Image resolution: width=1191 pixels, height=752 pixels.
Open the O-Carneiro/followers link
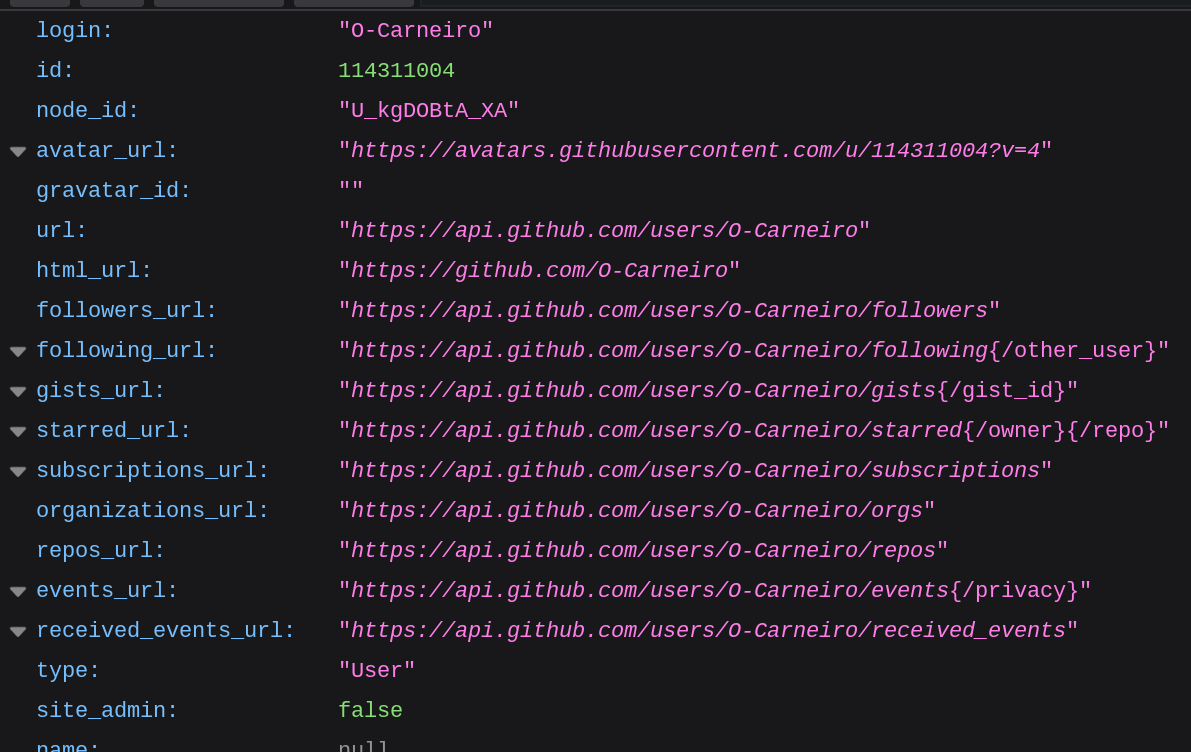pyautogui.click(x=669, y=310)
